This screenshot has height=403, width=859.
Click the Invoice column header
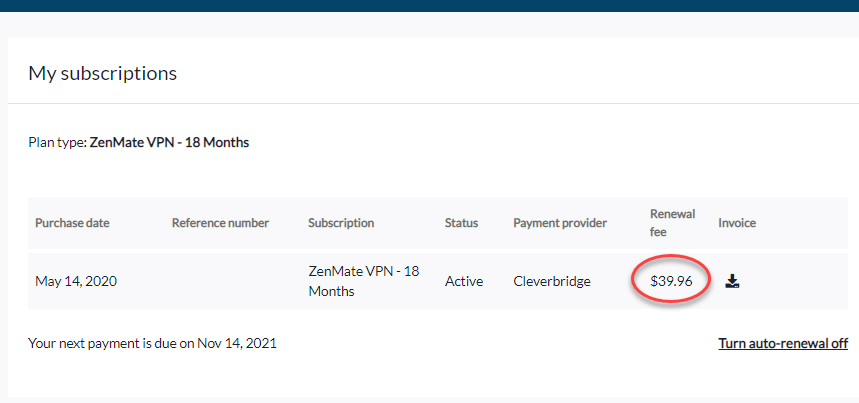737,223
